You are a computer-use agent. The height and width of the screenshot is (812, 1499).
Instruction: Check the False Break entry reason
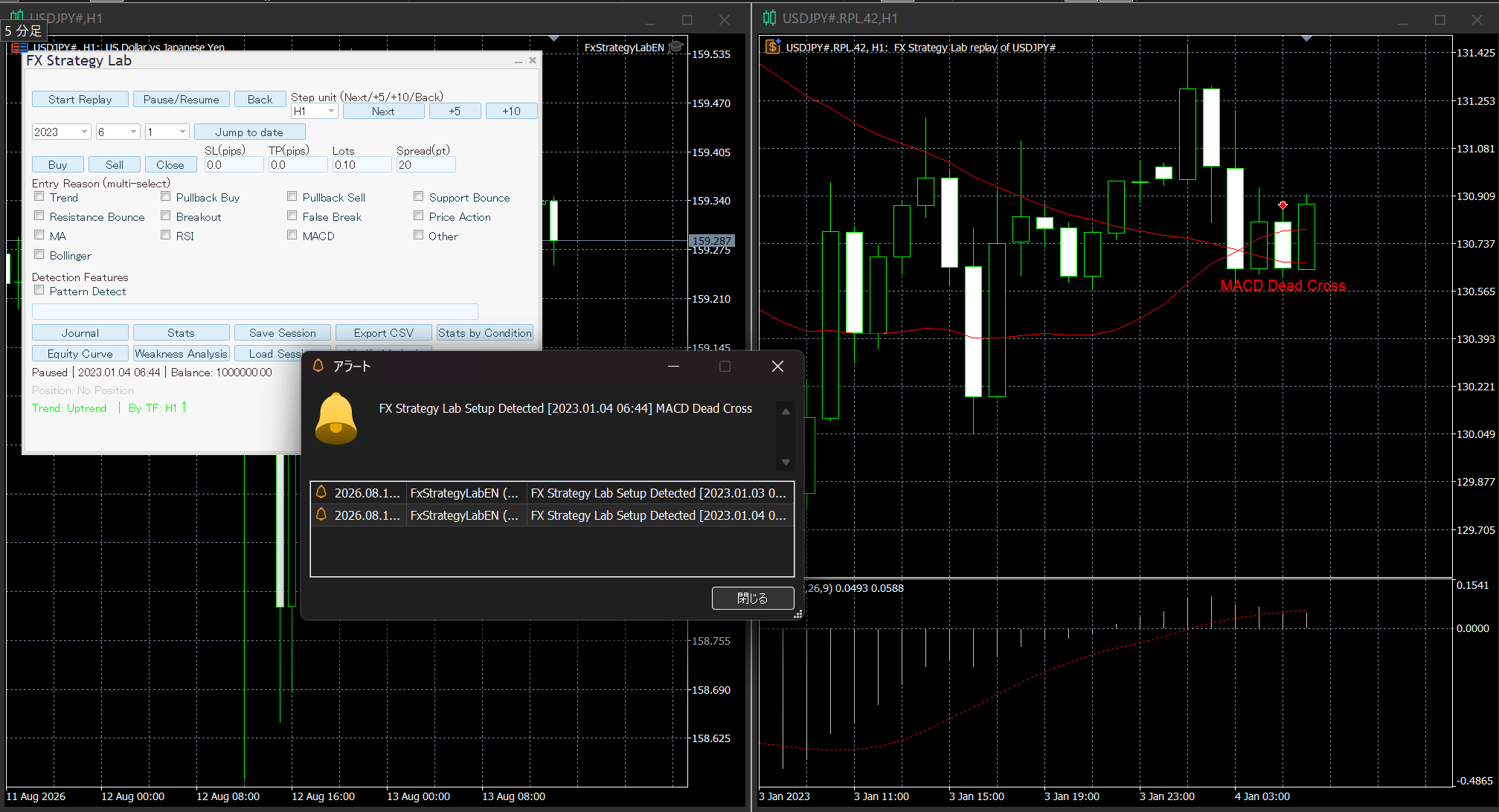[292, 216]
